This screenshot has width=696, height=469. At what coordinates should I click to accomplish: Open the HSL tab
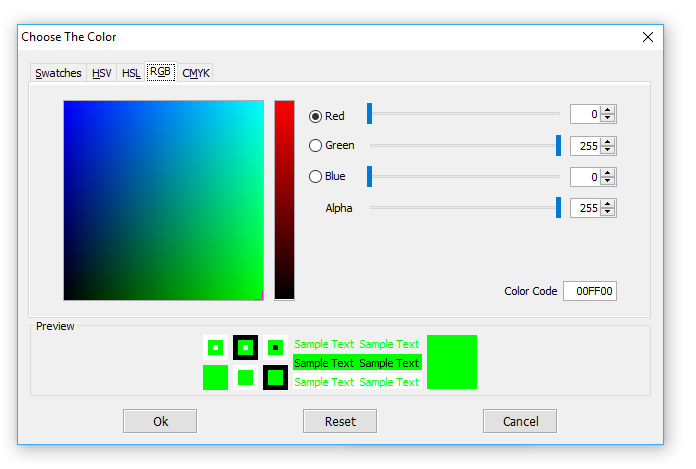pyautogui.click(x=131, y=73)
